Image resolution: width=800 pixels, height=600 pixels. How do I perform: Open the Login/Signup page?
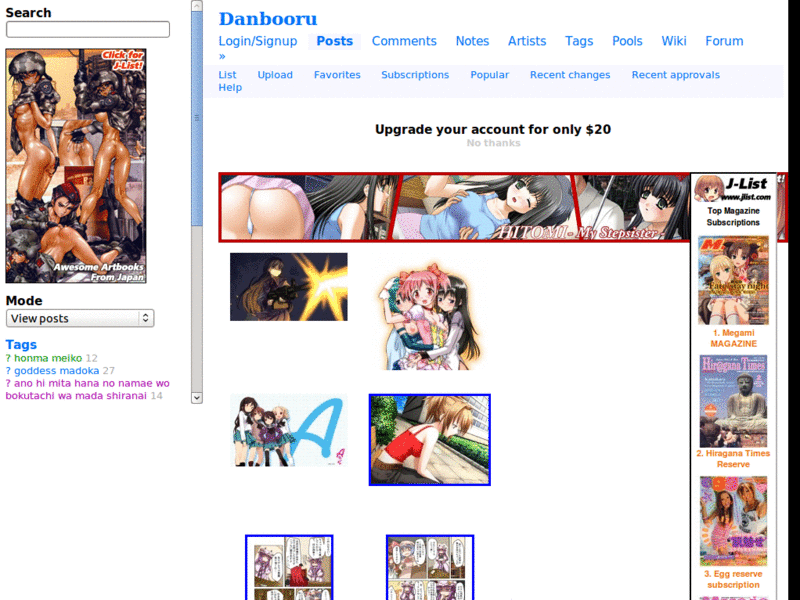coord(258,41)
